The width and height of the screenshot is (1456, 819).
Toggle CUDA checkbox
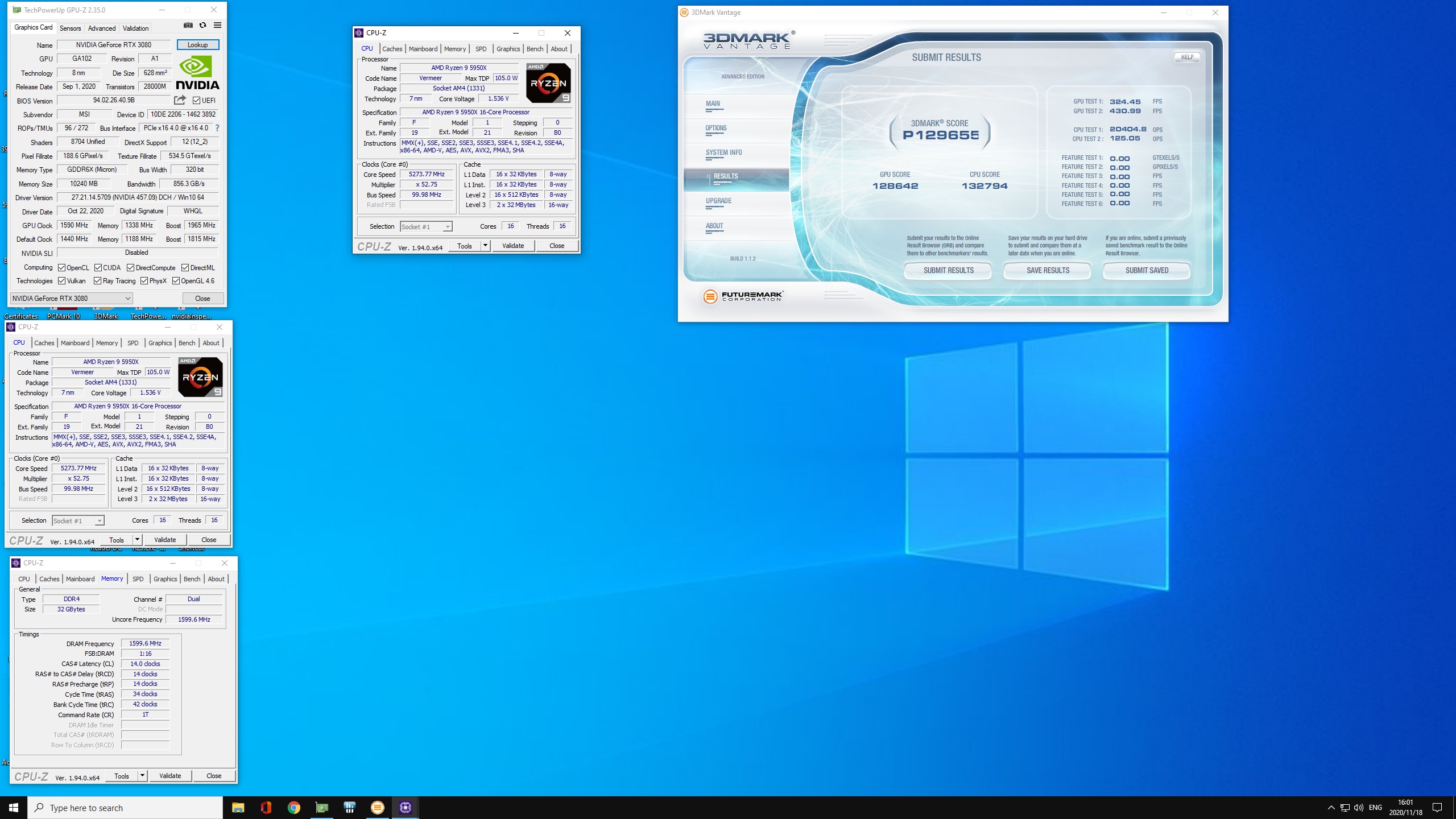(x=98, y=268)
